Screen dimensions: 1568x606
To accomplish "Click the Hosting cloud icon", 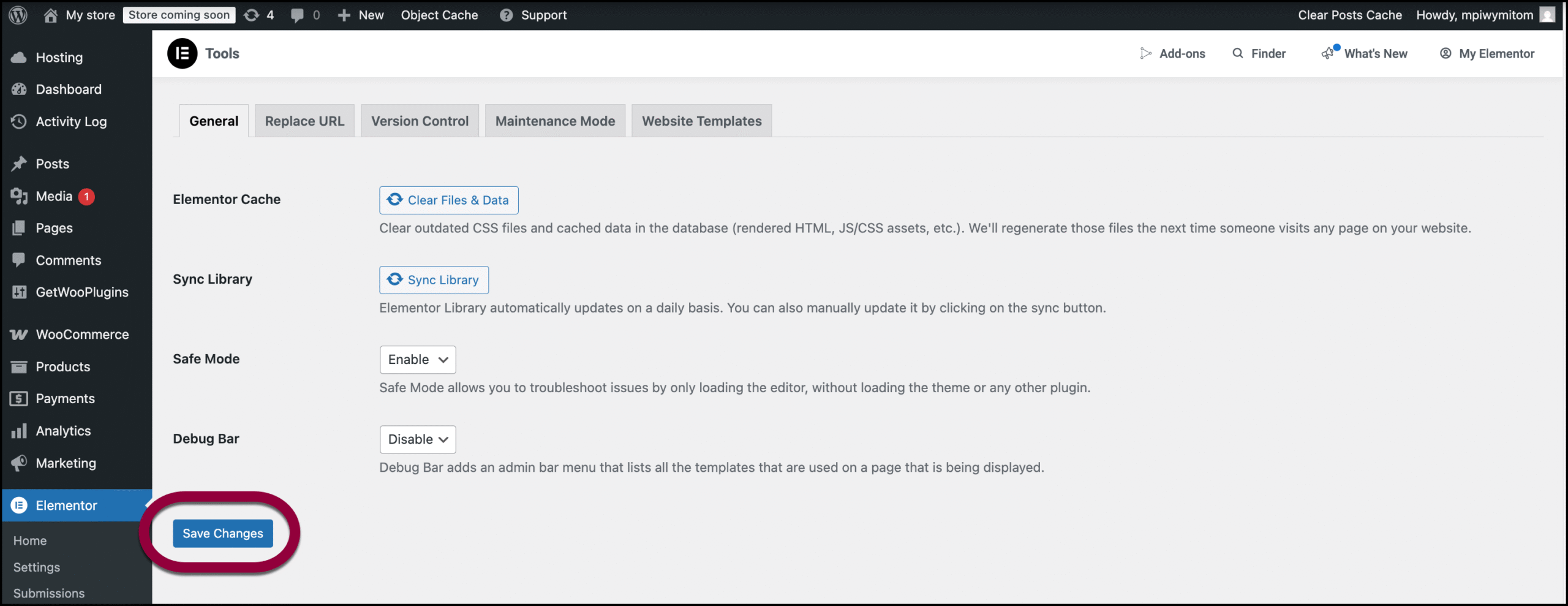I will (x=19, y=58).
